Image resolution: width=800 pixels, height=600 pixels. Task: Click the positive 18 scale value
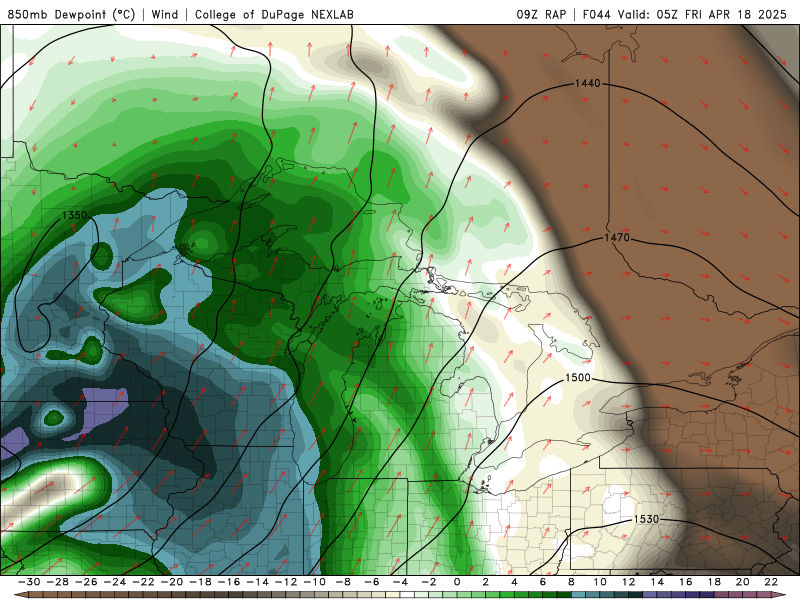[x=714, y=582]
